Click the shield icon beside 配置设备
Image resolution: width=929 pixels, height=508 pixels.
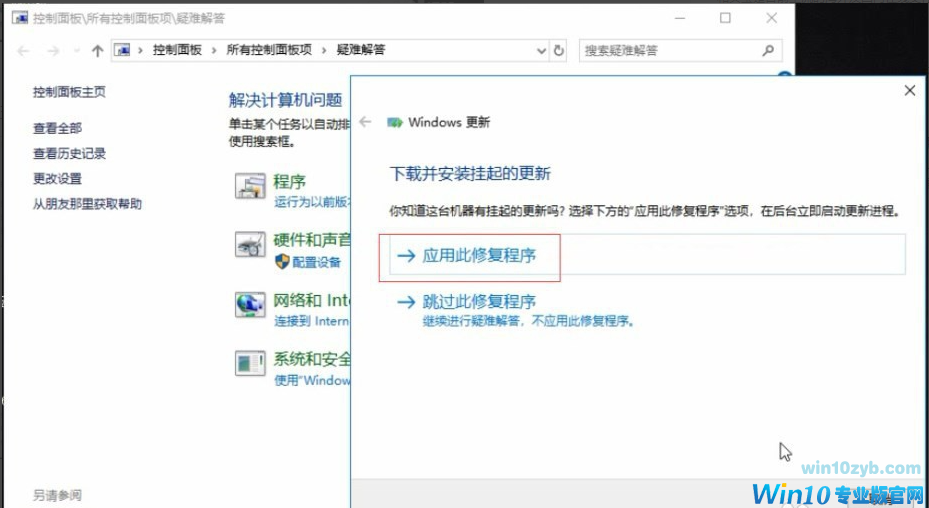tap(282, 262)
